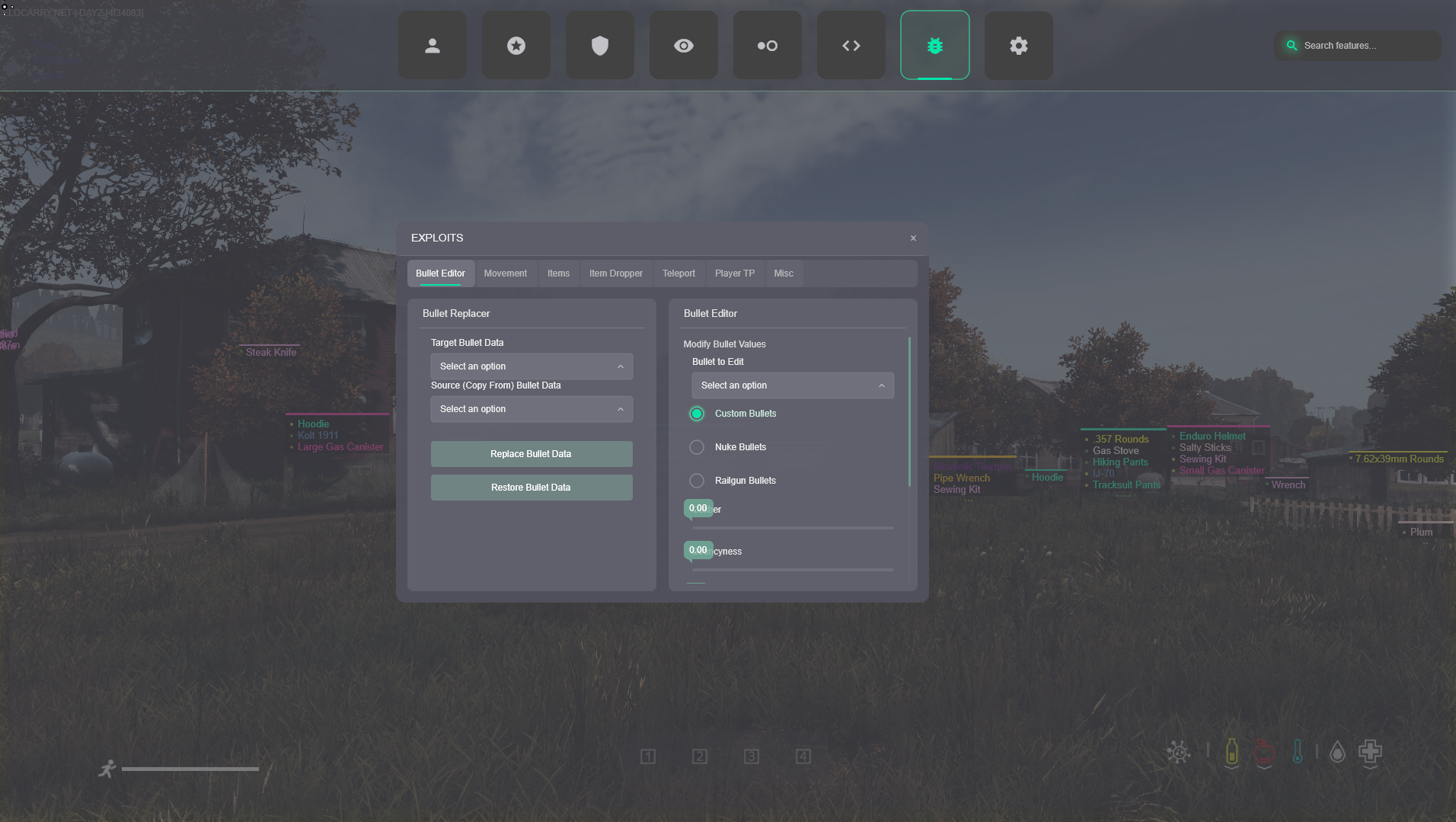This screenshot has width=1456, height=822.
Task: Click the two-circles icon in top bar
Action: (x=767, y=46)
